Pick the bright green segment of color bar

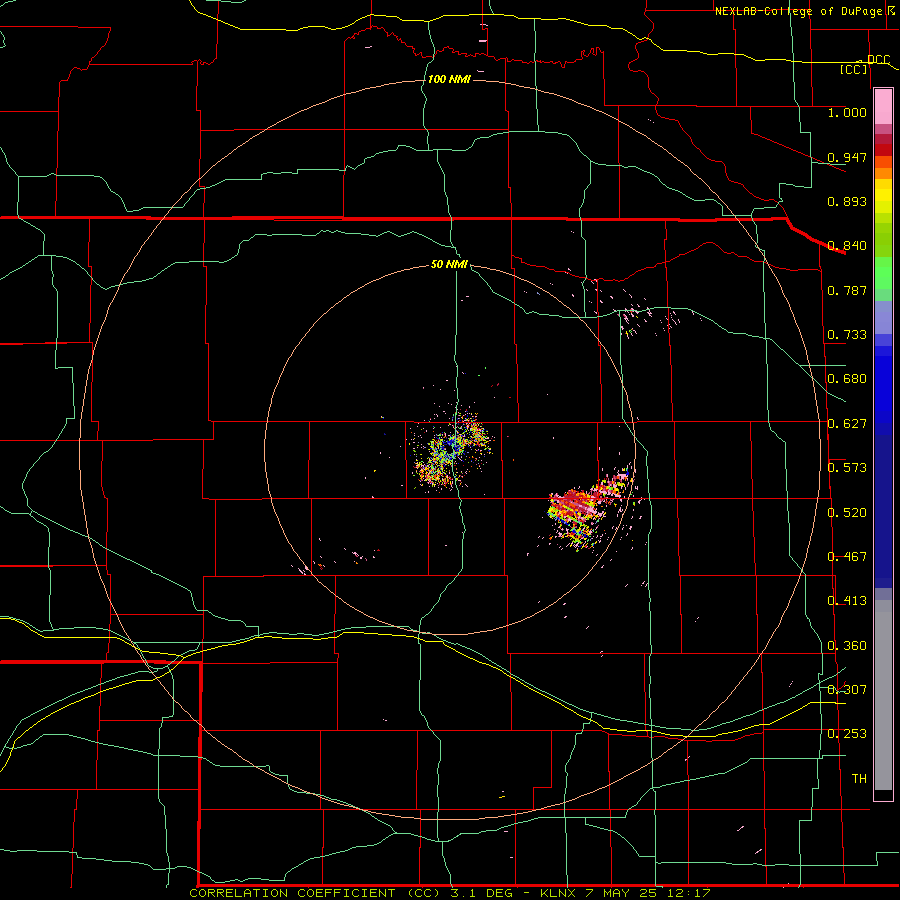coord(883,273)
